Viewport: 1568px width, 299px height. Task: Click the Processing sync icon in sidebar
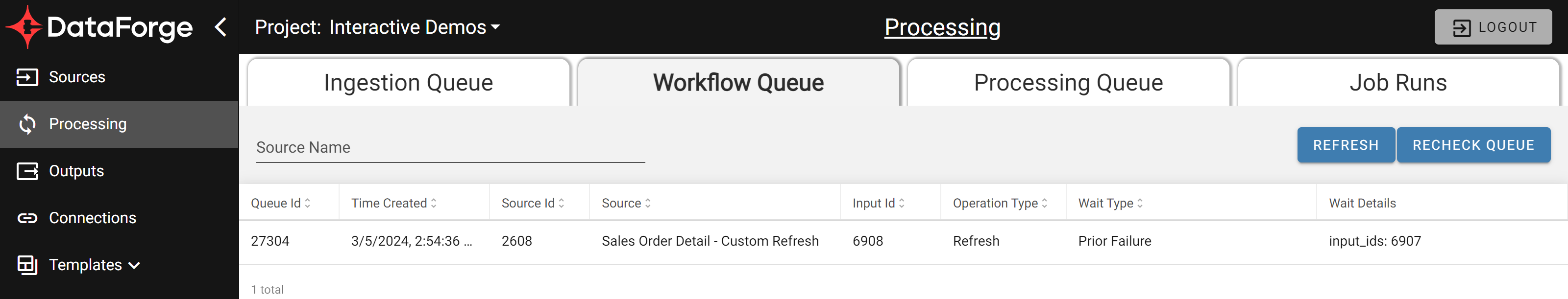(27, 124)
